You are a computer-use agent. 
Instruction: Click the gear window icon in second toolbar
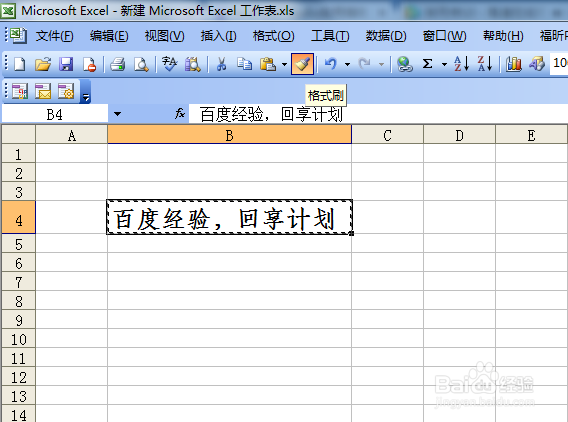(66, 91)
